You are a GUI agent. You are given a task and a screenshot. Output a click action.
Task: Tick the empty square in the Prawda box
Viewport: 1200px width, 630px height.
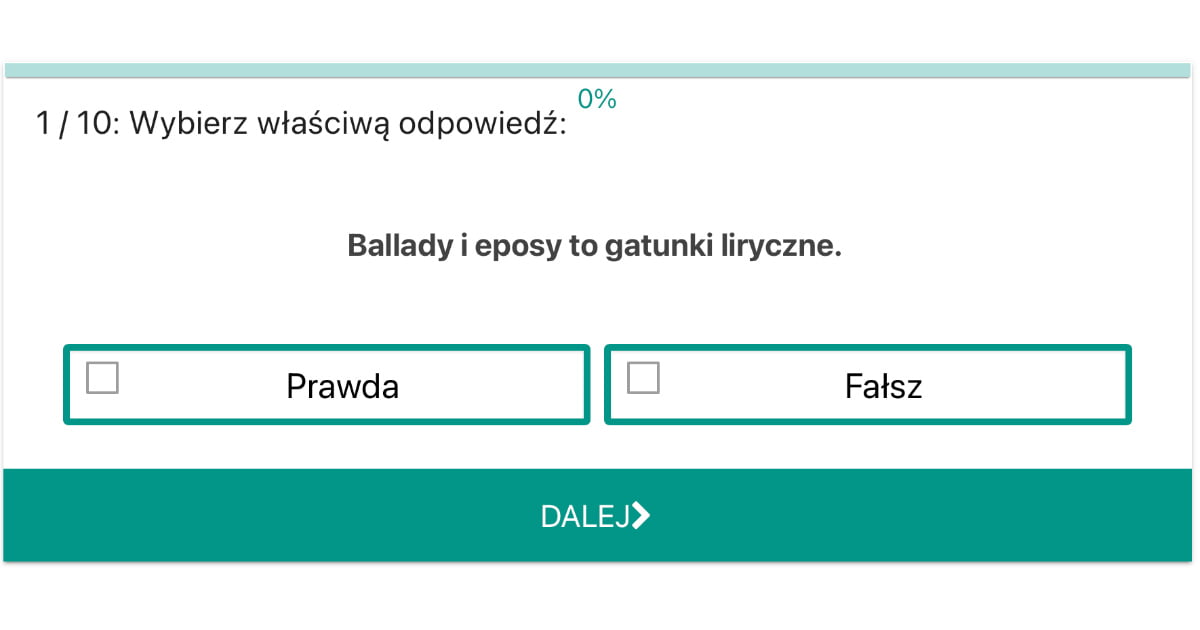click(102, 378)
